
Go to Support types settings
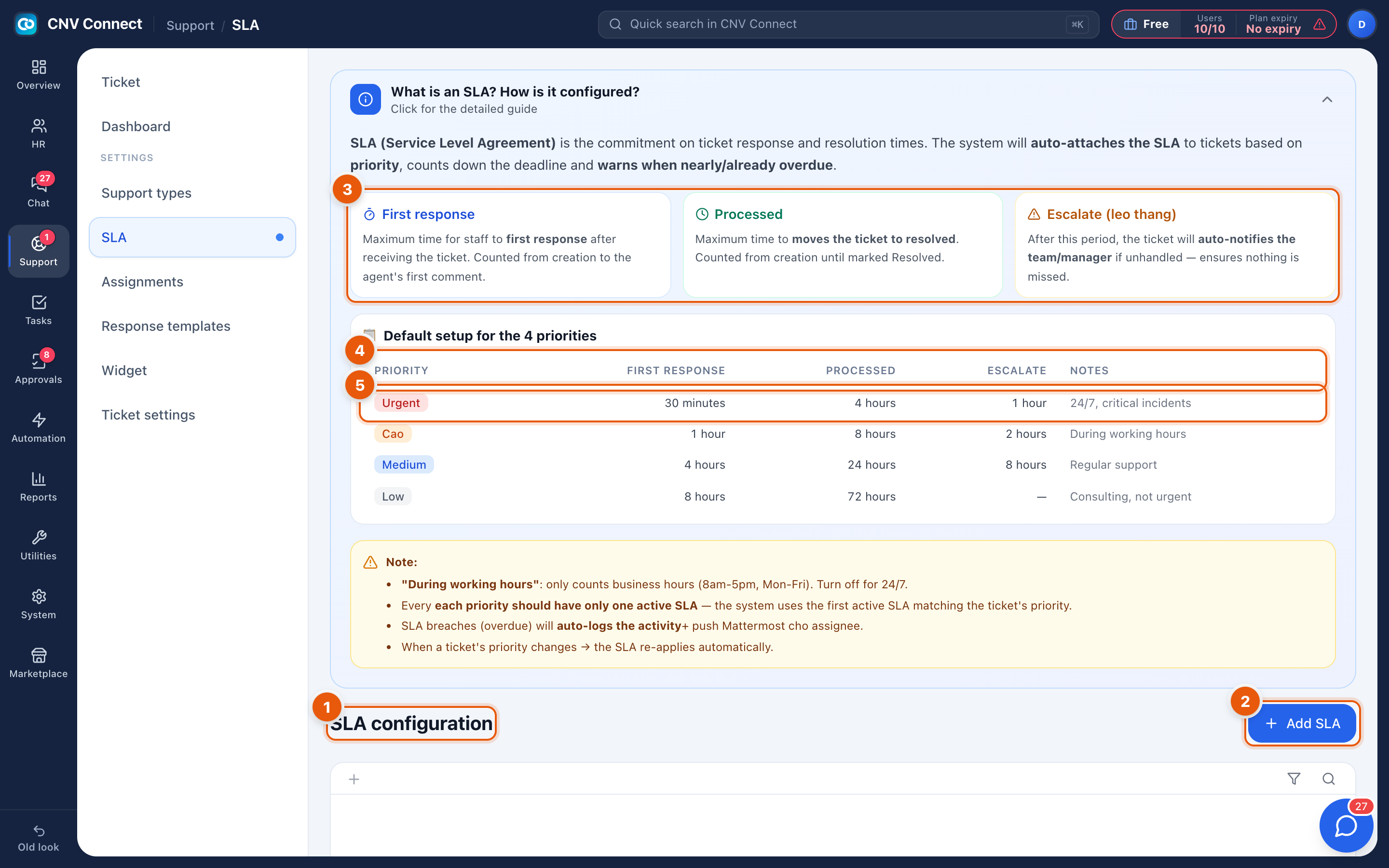192,193
